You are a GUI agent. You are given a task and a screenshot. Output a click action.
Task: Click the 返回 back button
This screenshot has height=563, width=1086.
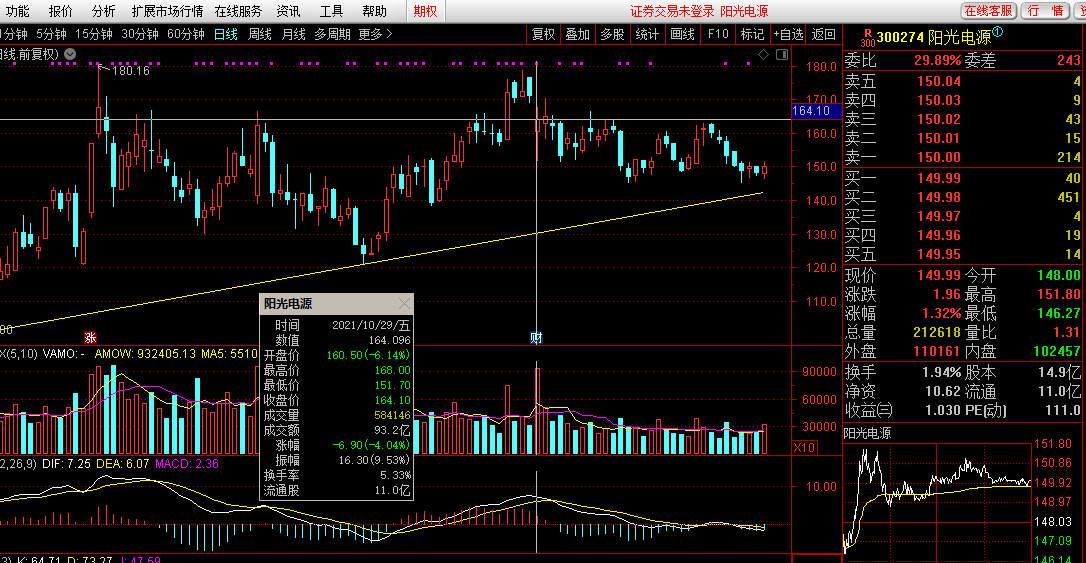point(824,34)
